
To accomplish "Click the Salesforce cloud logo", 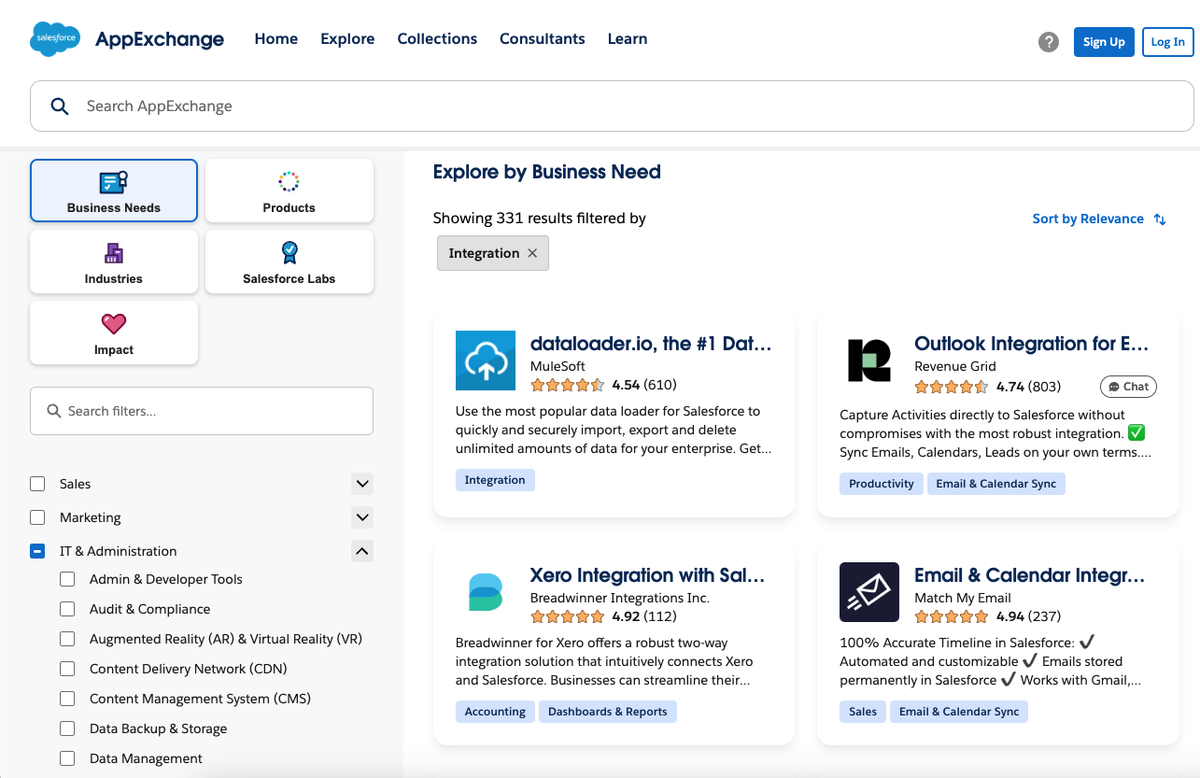I will 54,39.
